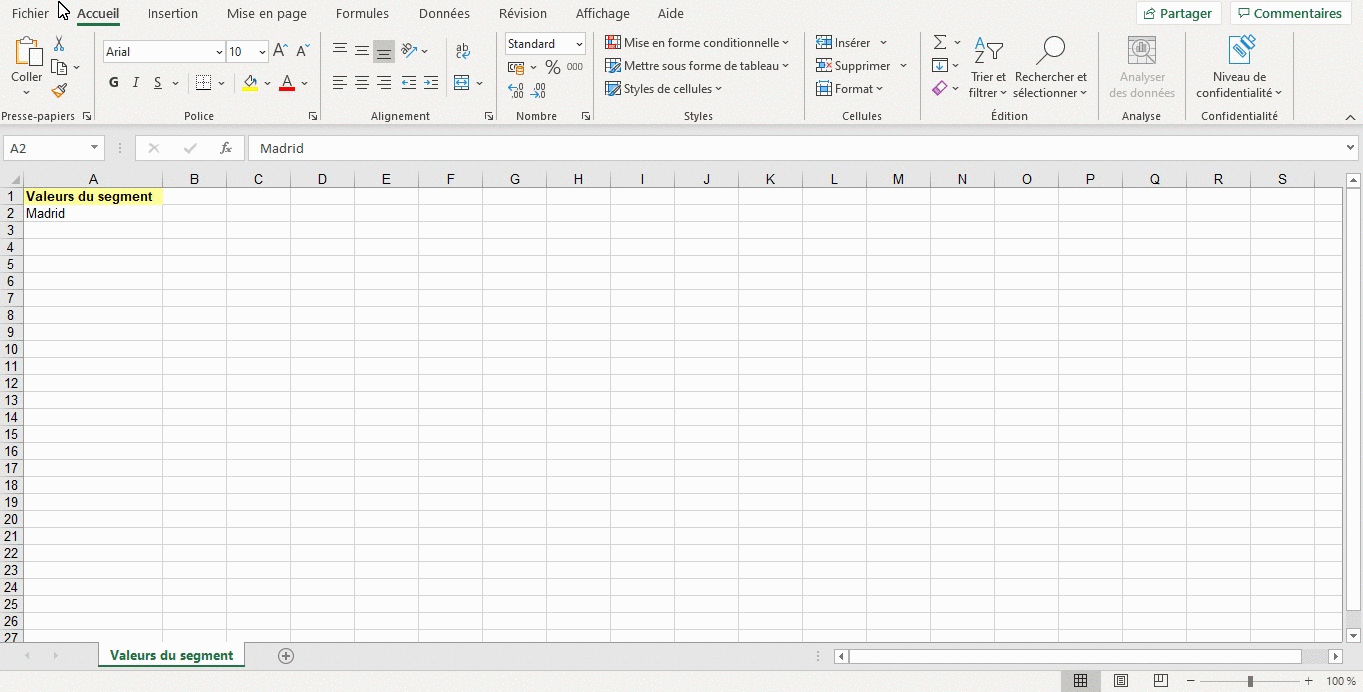Toggle underline S formatting
Screen dimensions: 1363x692
(x=158, y=83)
